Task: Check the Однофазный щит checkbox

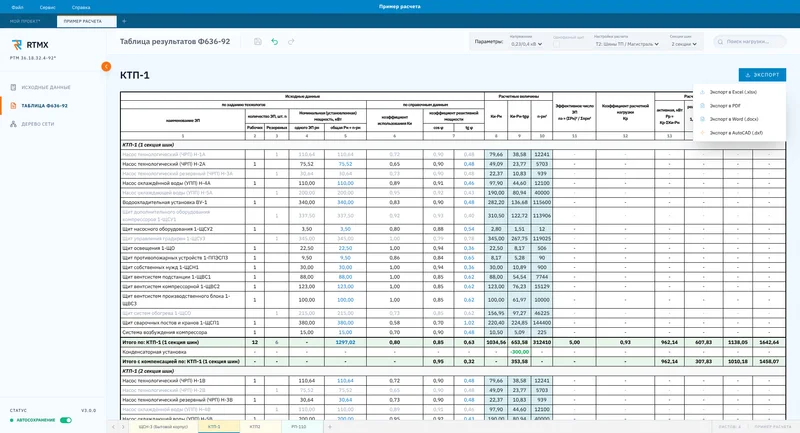Action: (556, 44)
